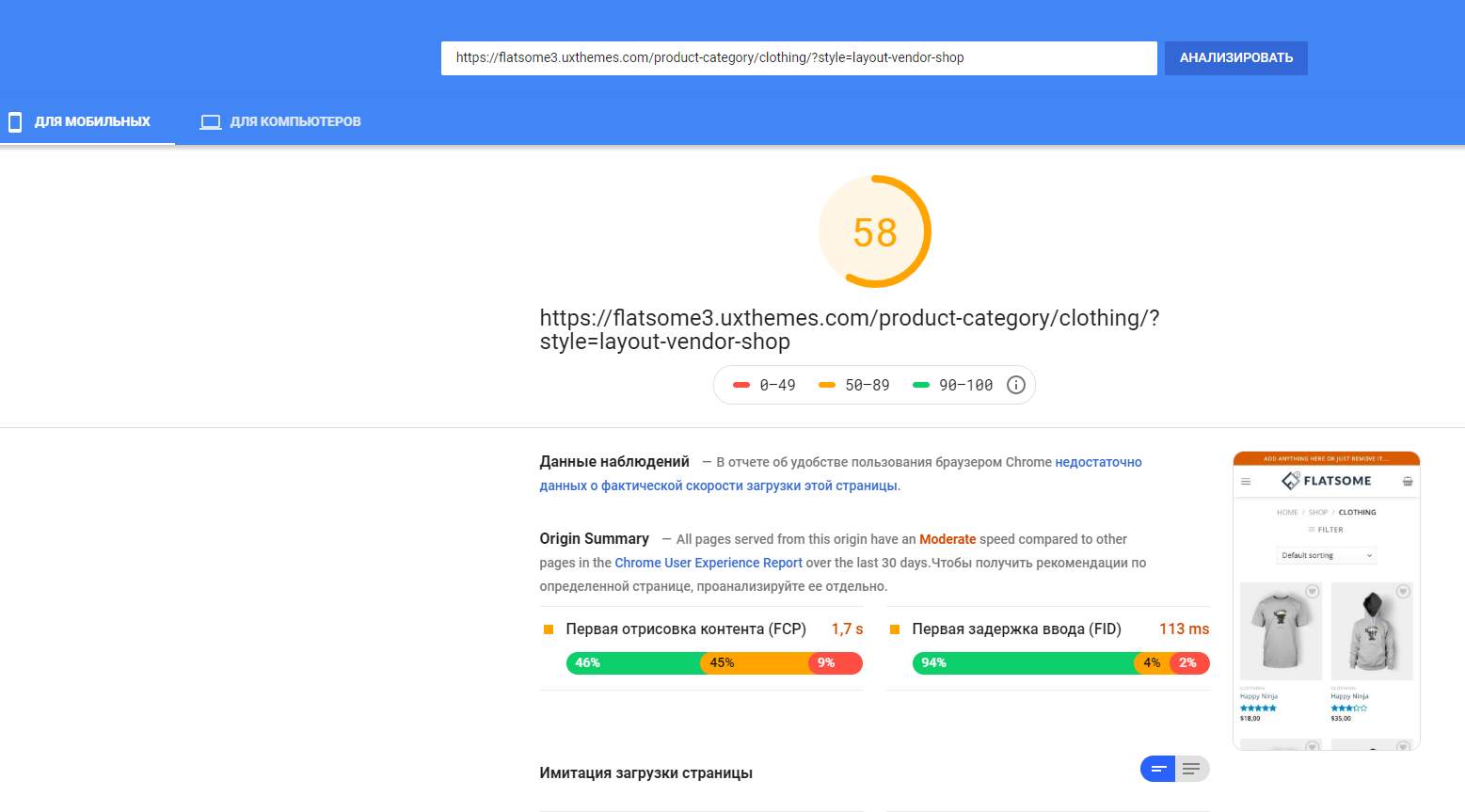
Task: Open the 'недостаточно данных' link about loading speed
Action: pos(840,474)
